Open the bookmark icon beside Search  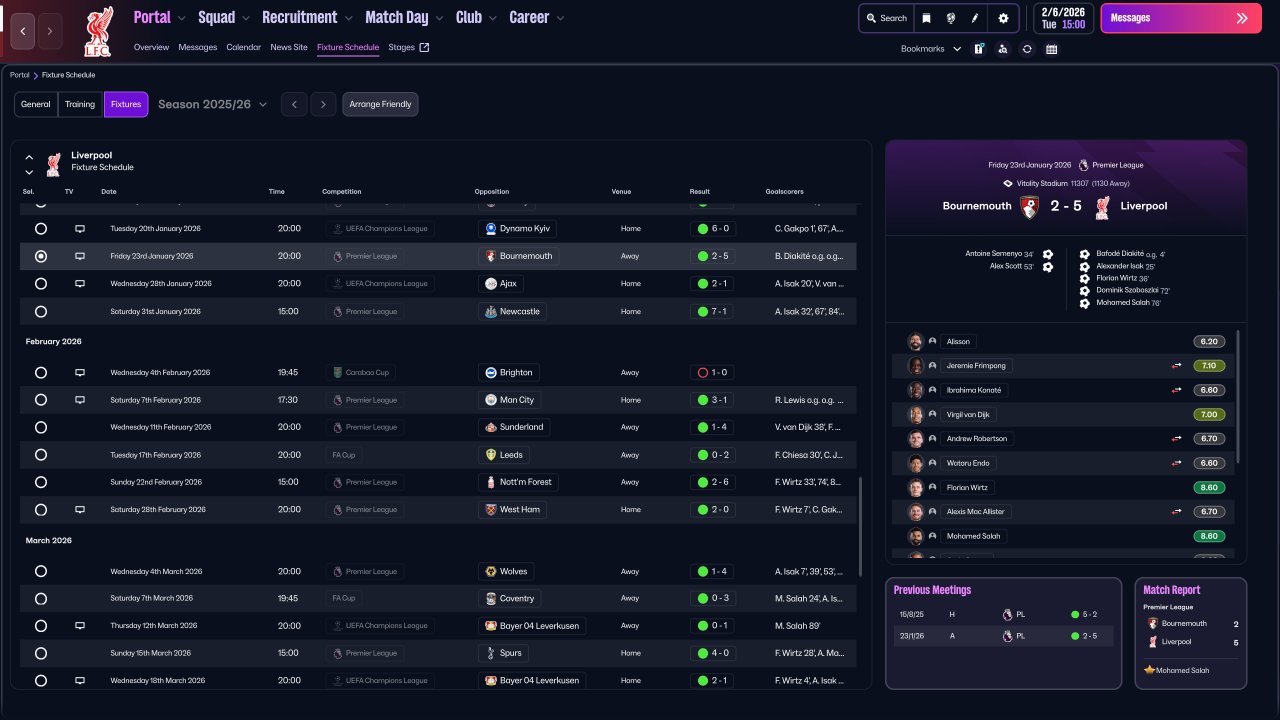[927, 18]
